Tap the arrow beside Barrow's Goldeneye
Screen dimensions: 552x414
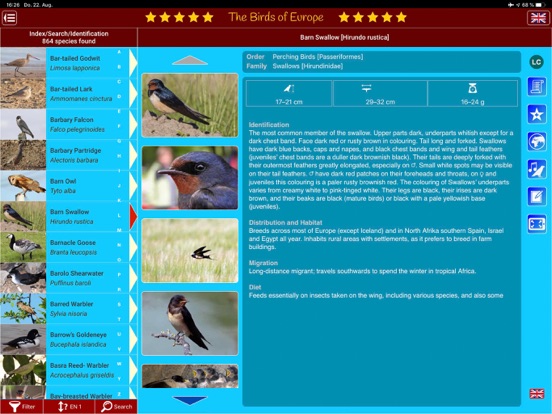coord(133,339)
